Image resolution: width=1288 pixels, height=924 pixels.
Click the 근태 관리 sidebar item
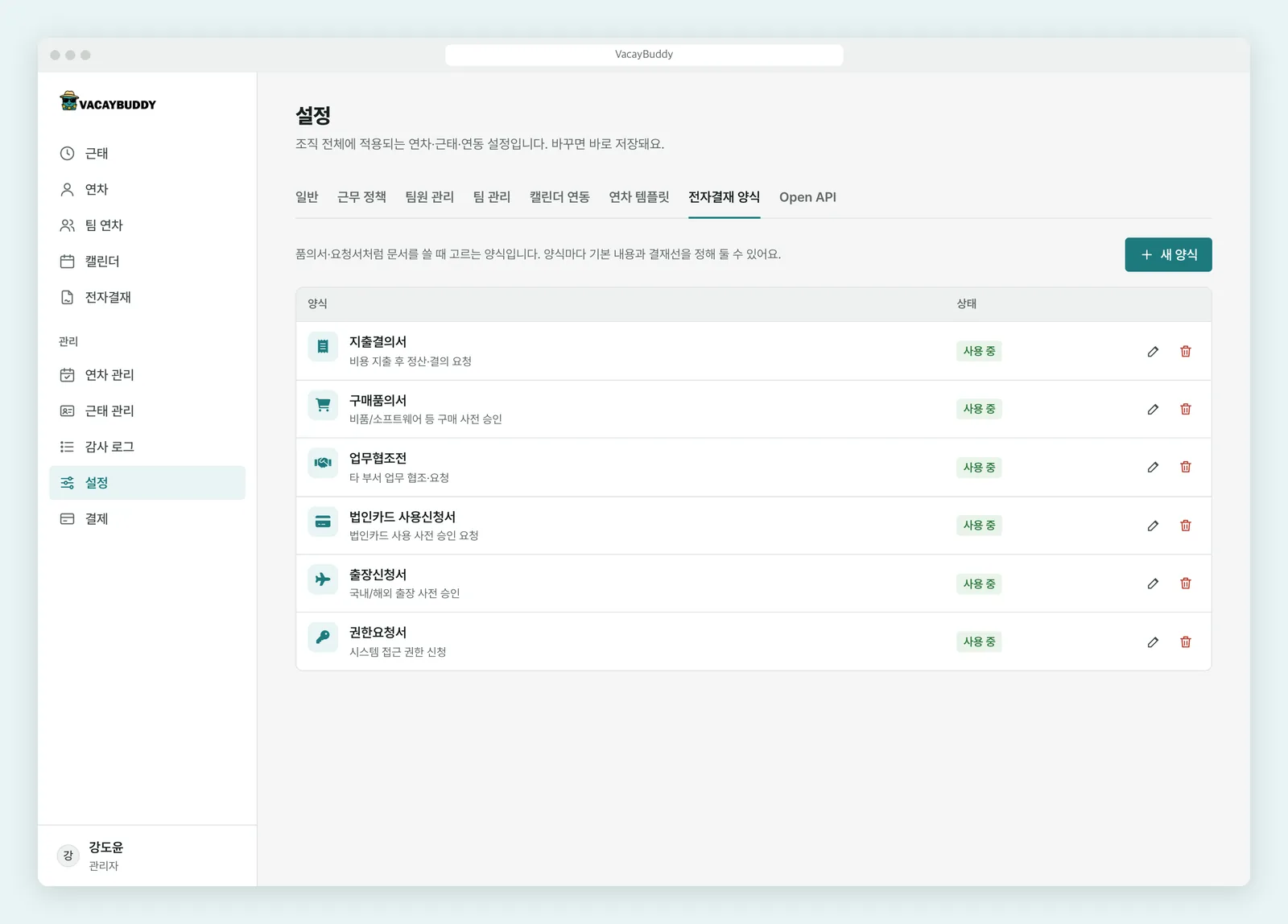(x=147, y=410)
